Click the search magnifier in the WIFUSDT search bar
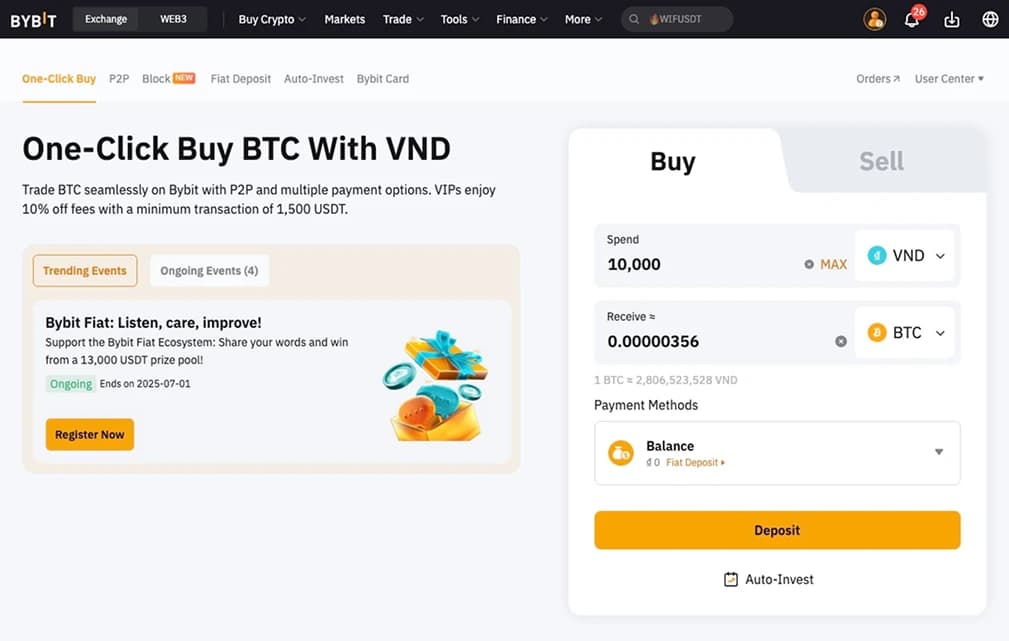 point(634,18)
